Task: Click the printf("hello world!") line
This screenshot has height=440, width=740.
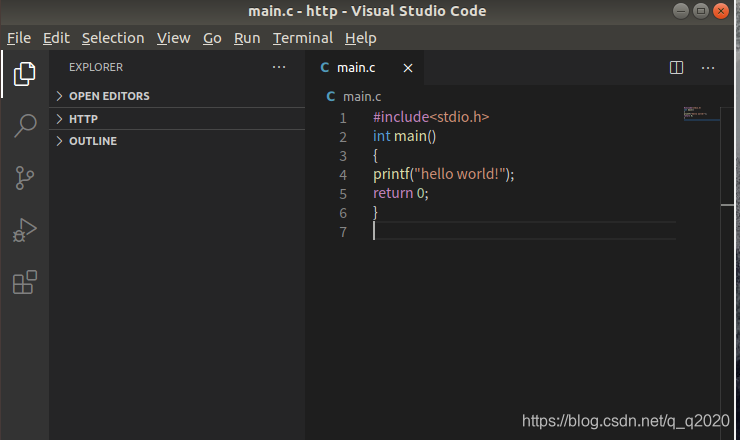Action: (x=444, y=174)
